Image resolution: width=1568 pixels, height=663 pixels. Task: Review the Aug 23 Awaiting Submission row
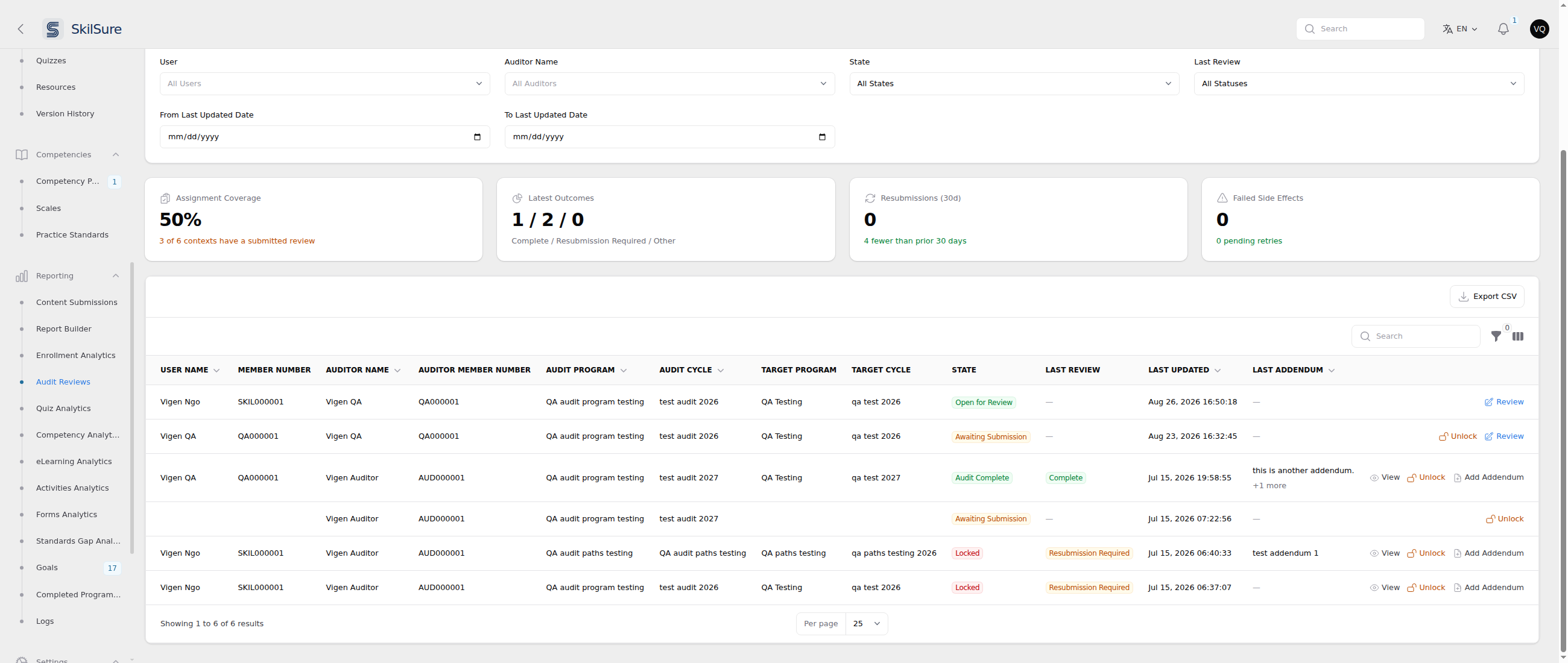point(1504,436)
